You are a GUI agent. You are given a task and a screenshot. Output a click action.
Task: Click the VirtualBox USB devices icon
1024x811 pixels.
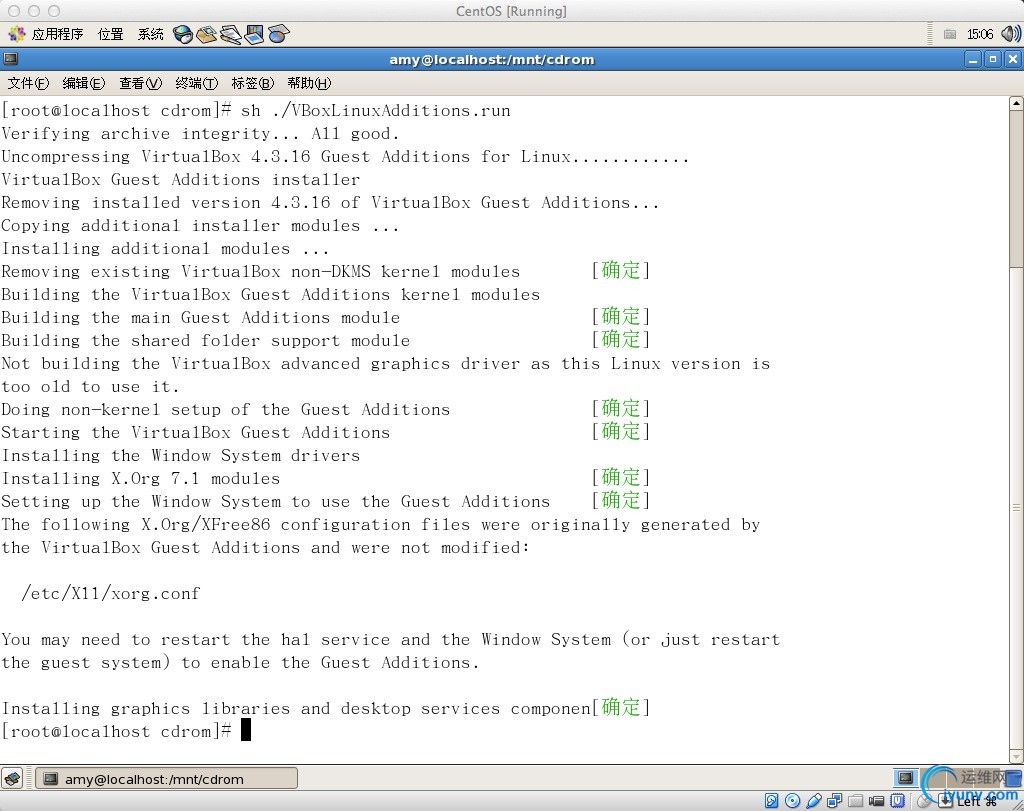click(814, 801)
